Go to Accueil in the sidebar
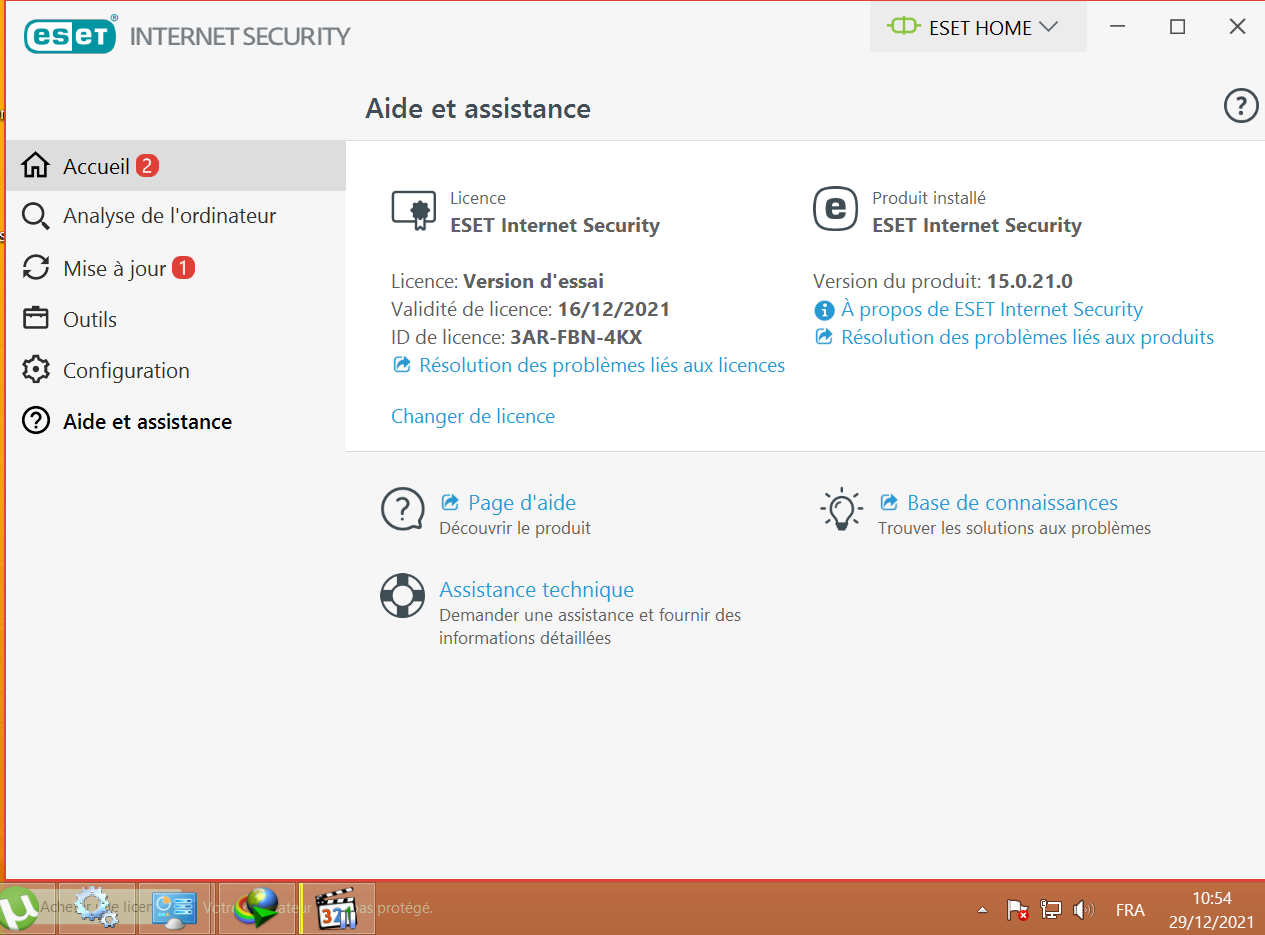Screen dimensions: 1265x935 tap(175, 166)
